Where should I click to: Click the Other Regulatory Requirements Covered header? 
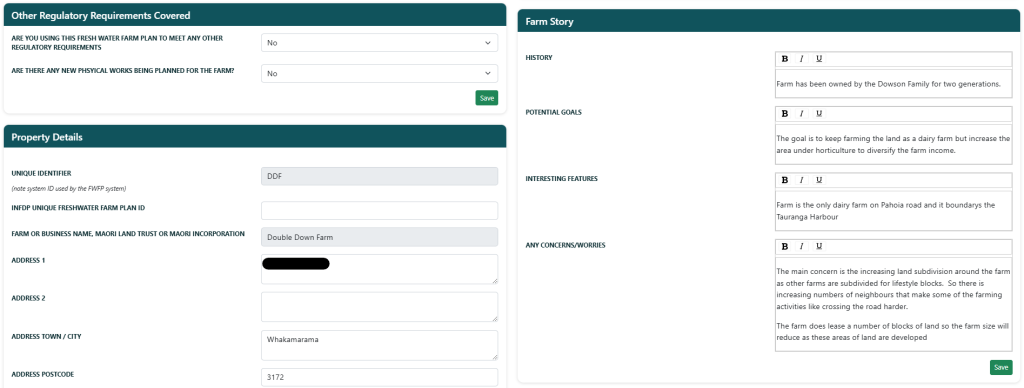[255, 15]
